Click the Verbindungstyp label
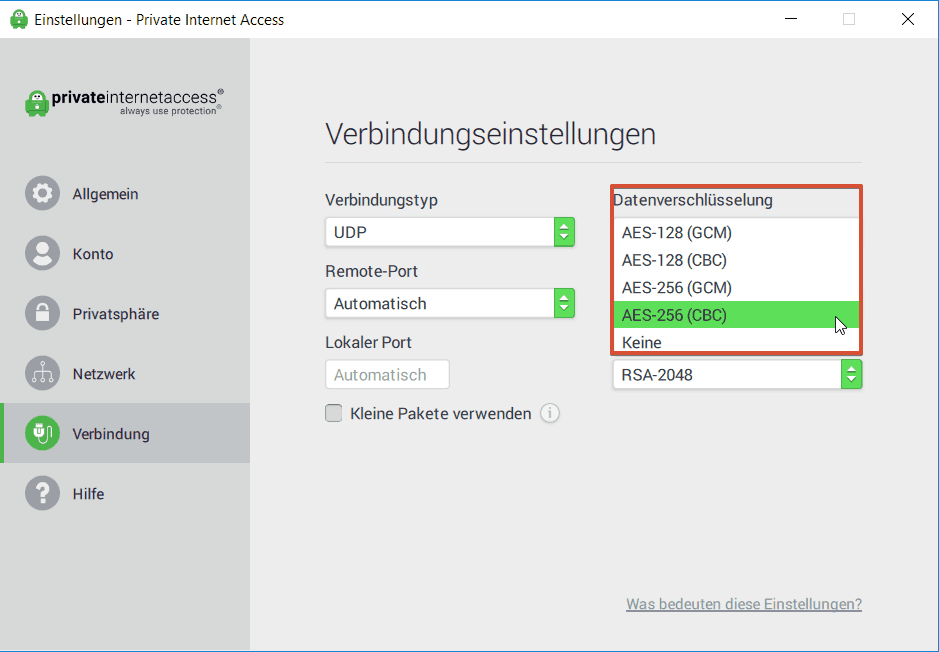939x652 pixels. point(381,200)
